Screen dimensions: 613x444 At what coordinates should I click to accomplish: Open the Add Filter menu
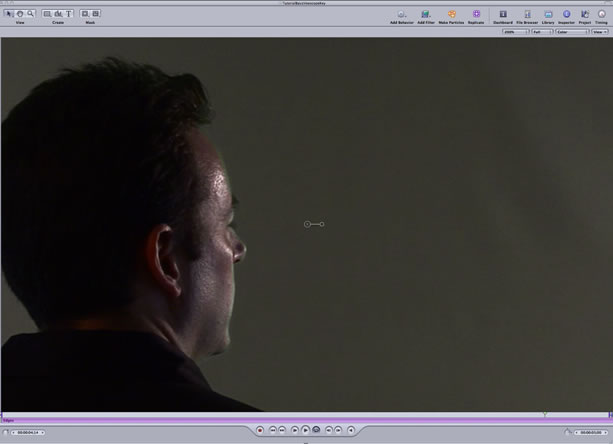(426, 17)
